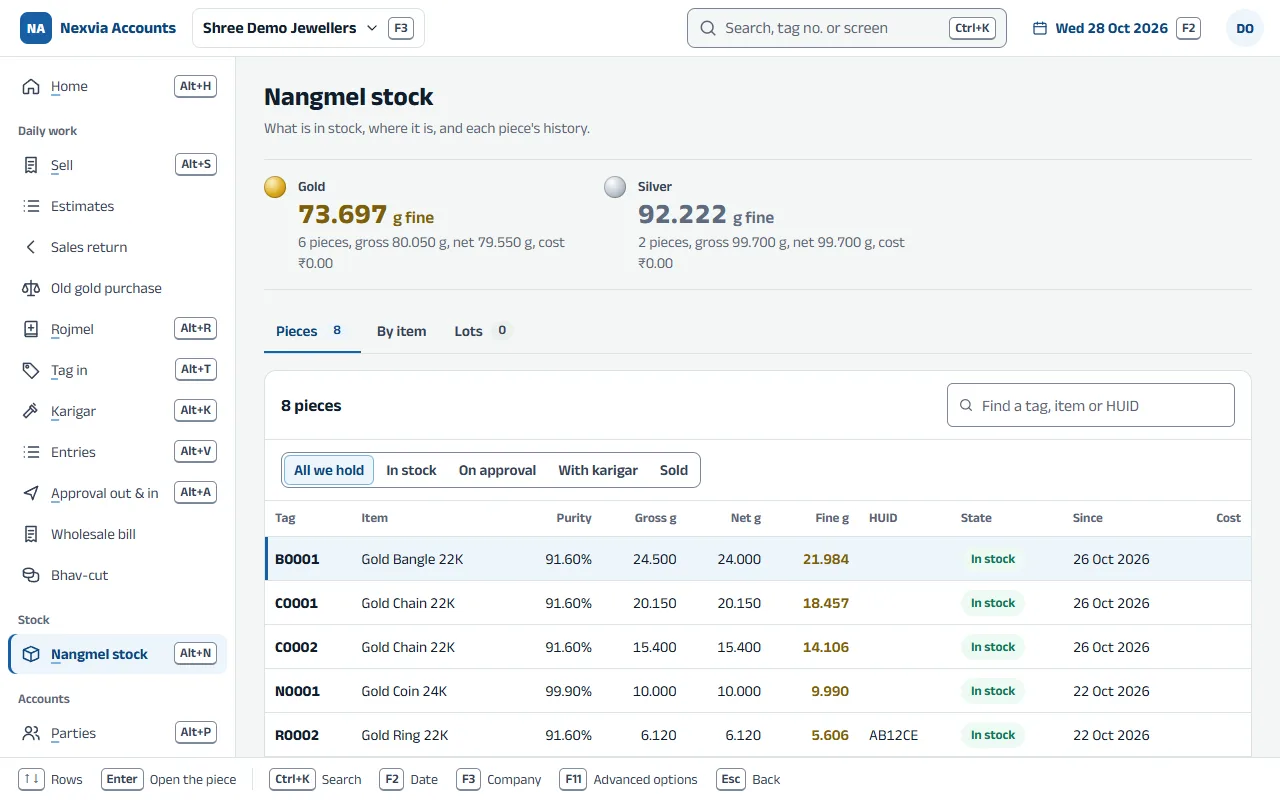Click the Nexvia Accounts NA logo
The width and height of the screenshot is (1280, 800).
pyautogui.click(x=36, y=28)
